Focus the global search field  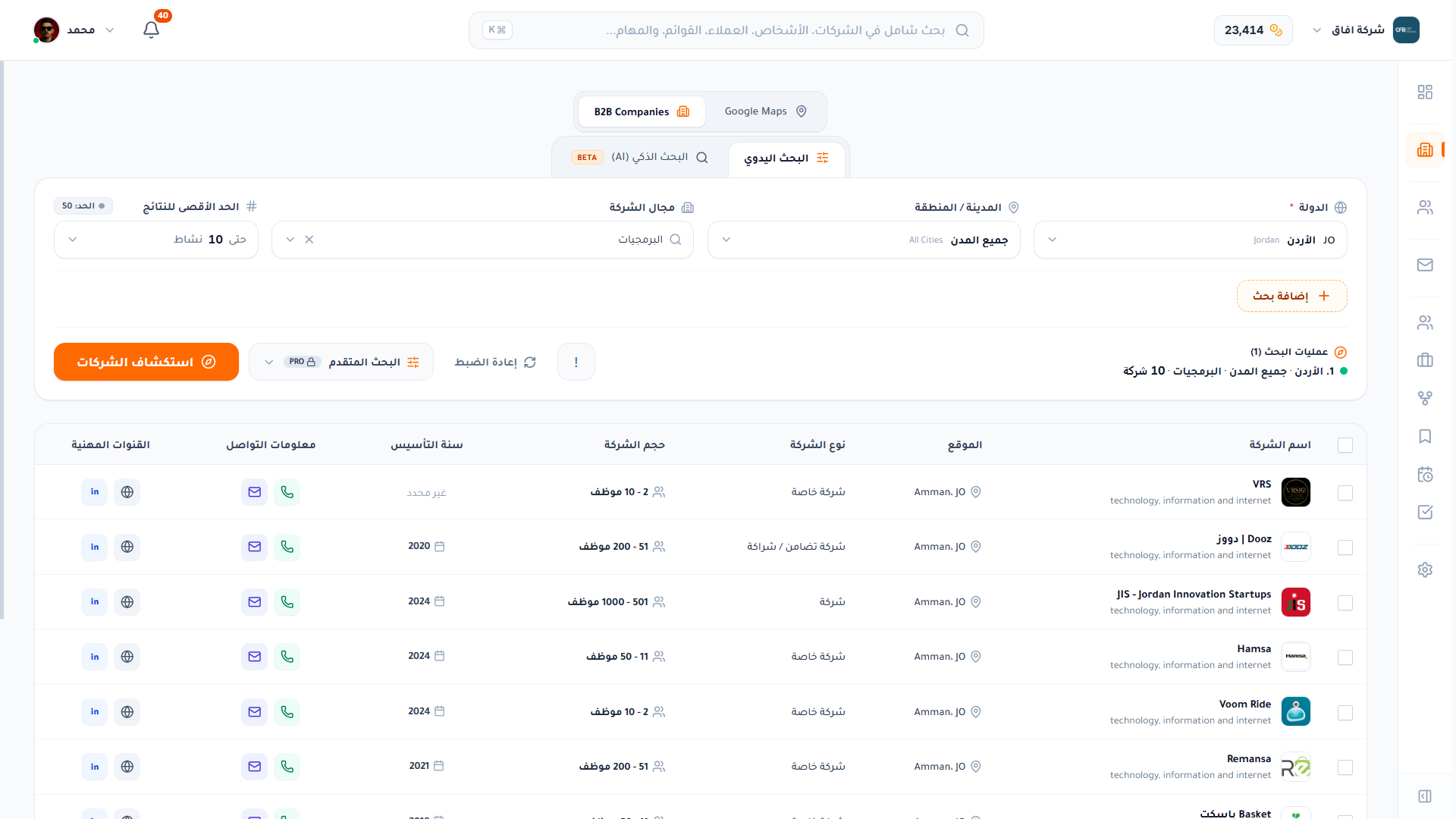pos(726,30)
